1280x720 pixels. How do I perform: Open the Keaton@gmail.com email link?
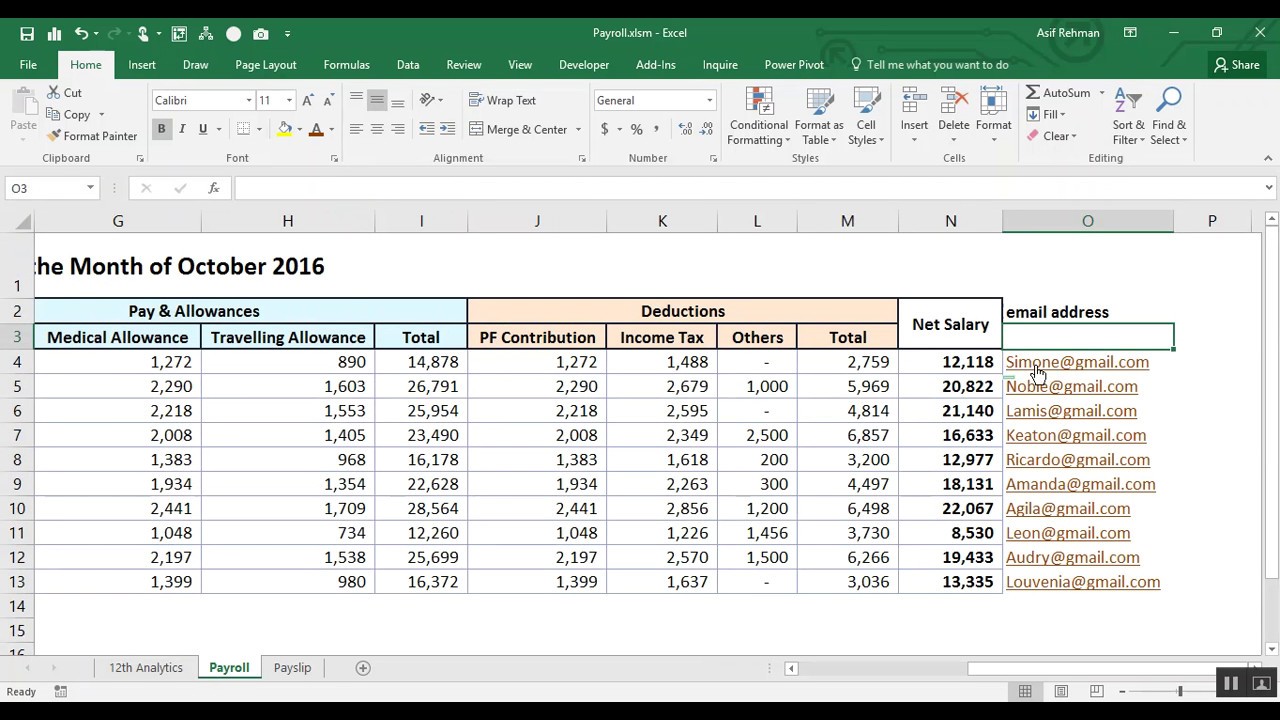1076,435
